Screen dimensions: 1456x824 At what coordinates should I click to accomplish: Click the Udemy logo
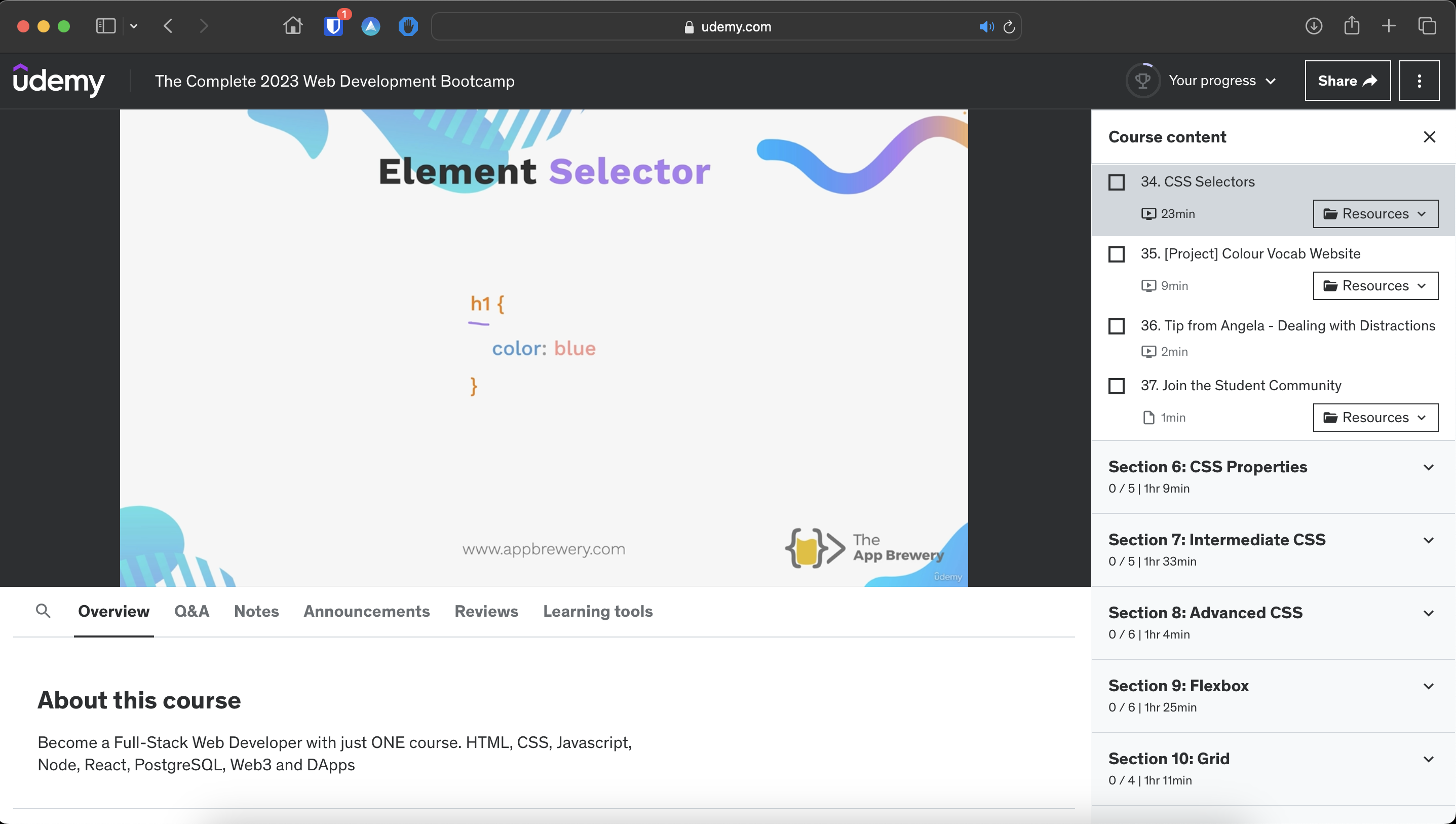(x=58, y=81)
